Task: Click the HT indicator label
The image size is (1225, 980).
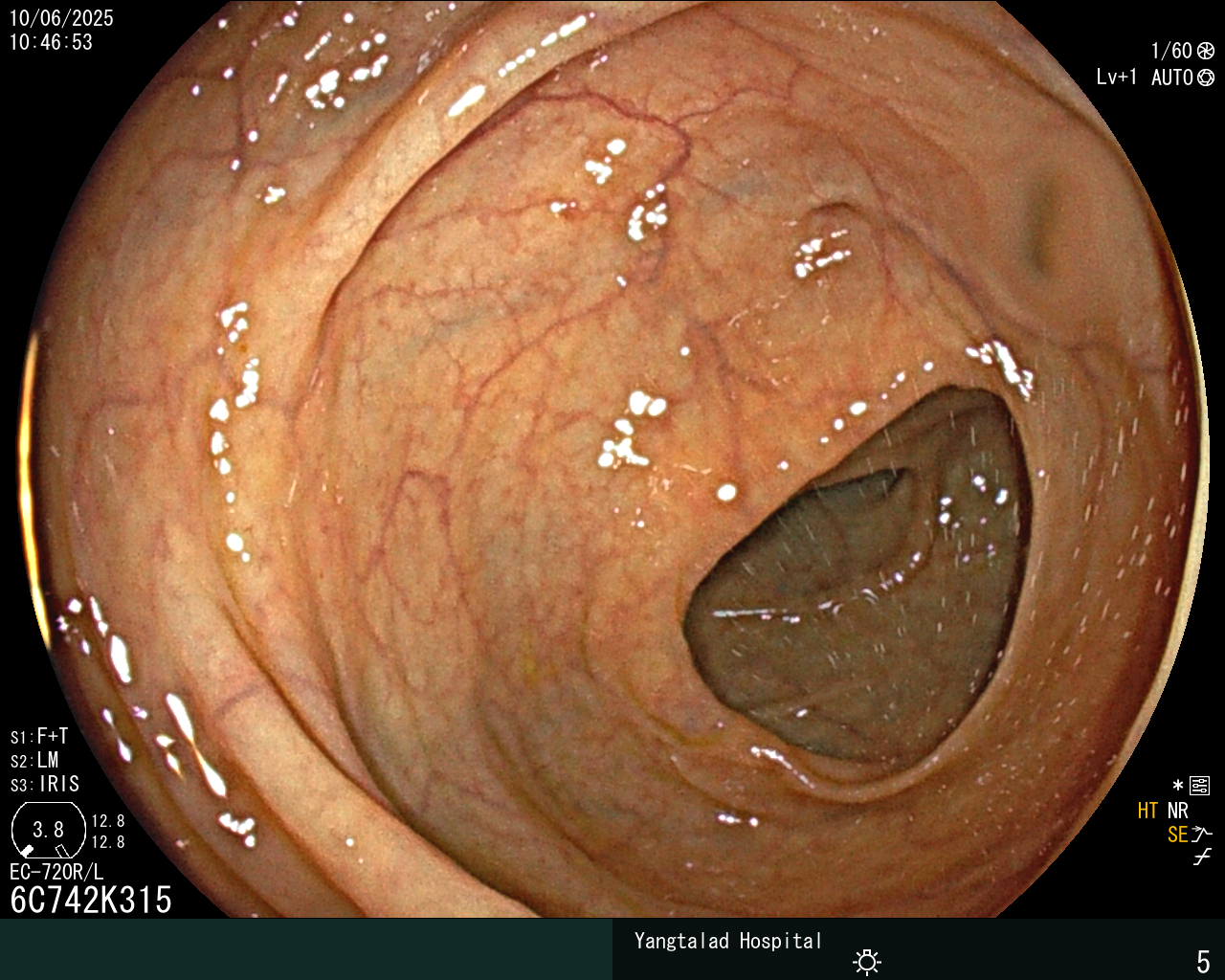Action: pos(1148,811)
